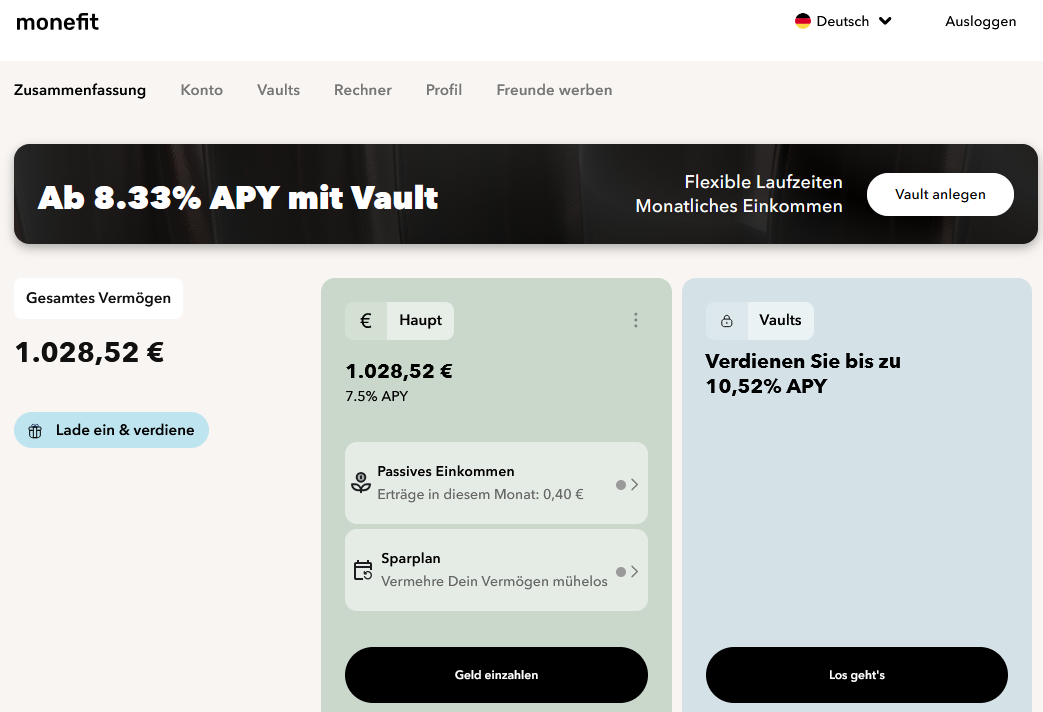Image resolution: width=1043 pixels, height=712 pixels.
Task: Switch to the Rechner tab
Action: (363, 90)
